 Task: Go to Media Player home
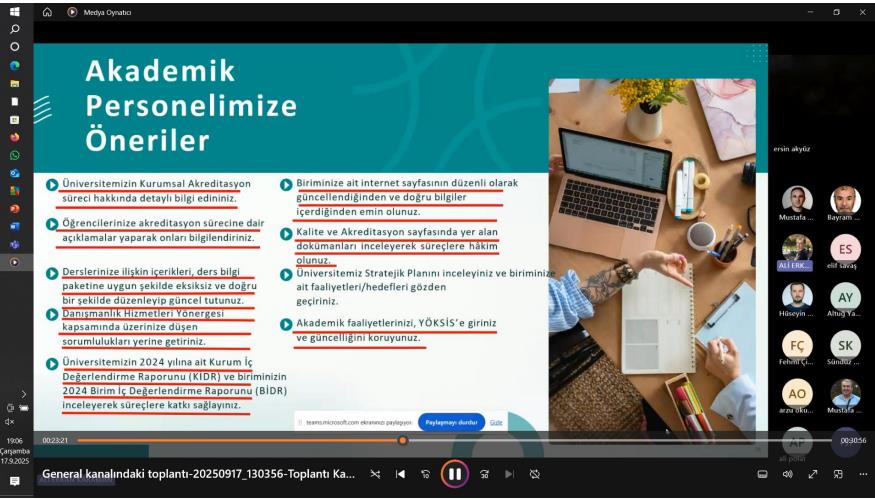47,12
